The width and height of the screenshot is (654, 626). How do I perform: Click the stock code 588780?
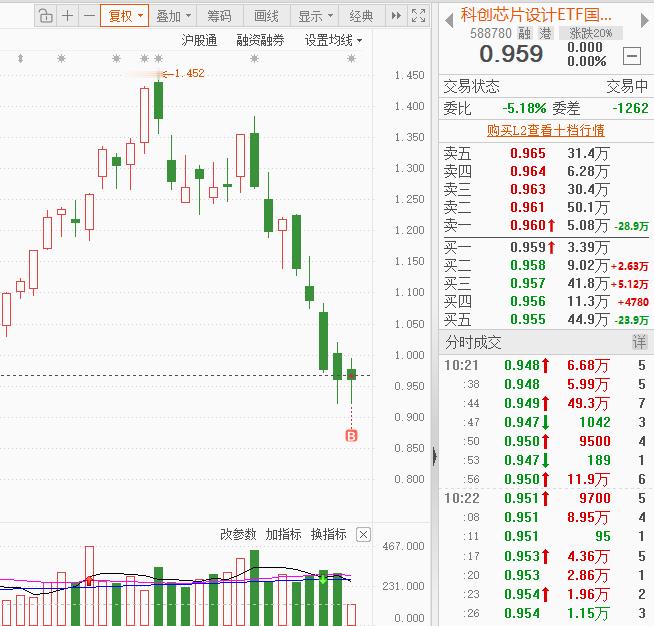[490, 33]
